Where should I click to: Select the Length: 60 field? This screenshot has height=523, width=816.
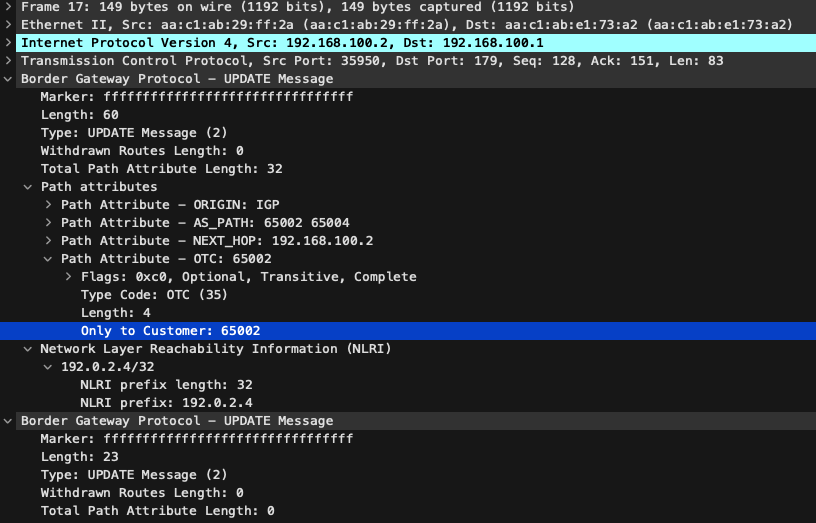click(80, 115)
